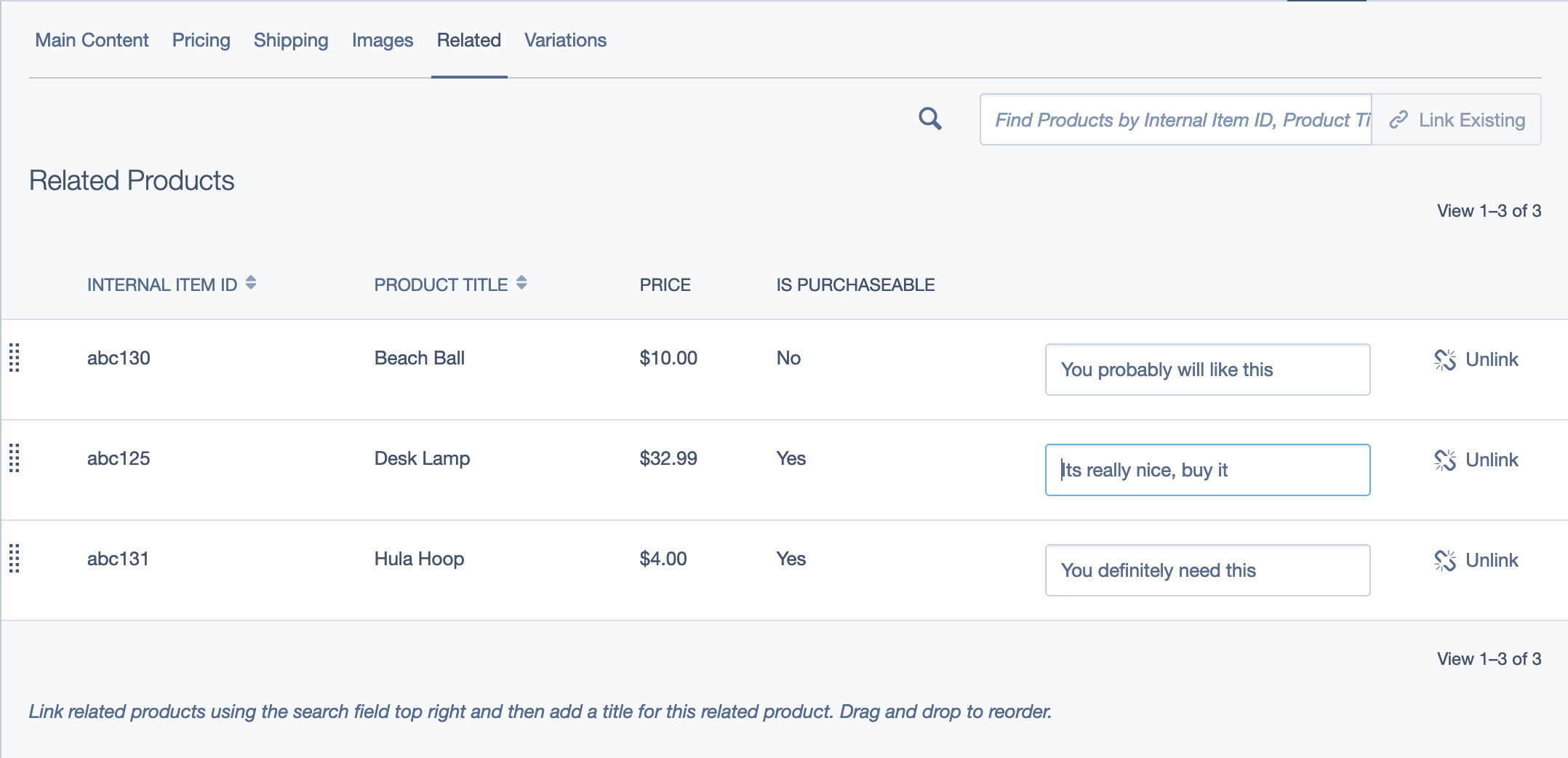The height and width of the screenshot is (758, 1568).
Task: Sort by Product Title arrow
Action: click(x=521, y=283)
